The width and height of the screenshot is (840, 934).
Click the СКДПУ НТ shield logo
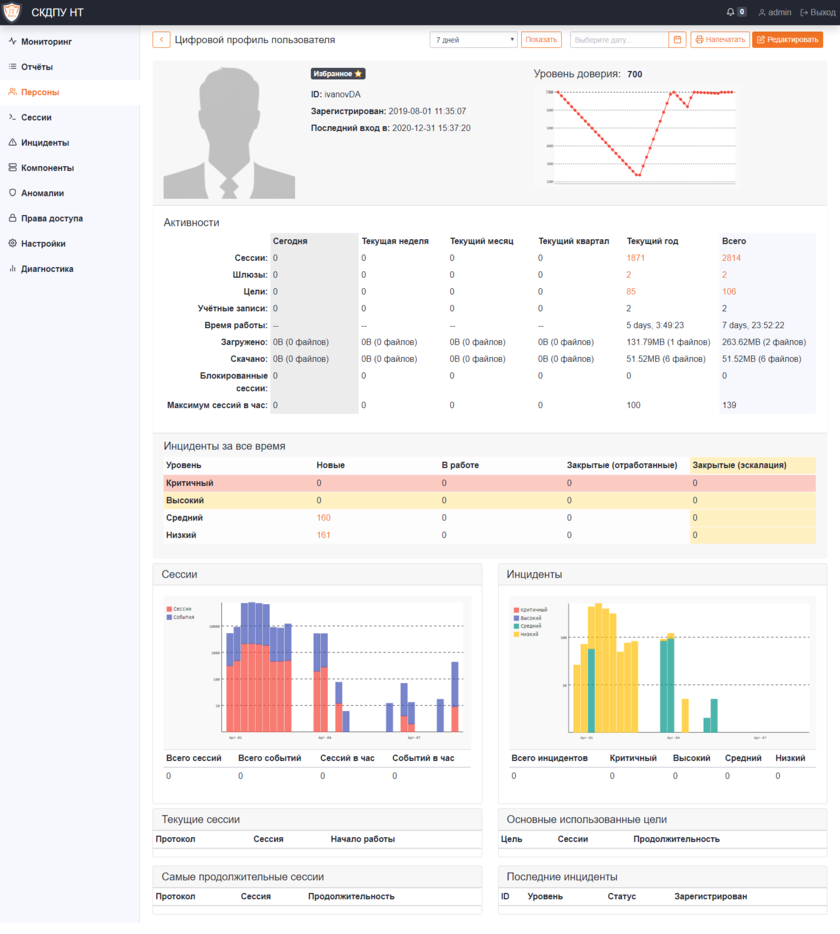(x=12, y=12)
